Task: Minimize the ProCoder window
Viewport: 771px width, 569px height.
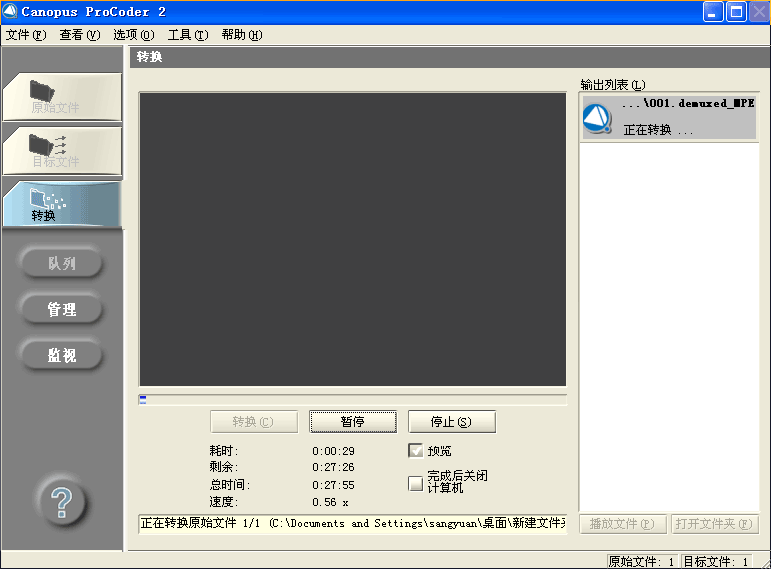Action: pos(713,12)
